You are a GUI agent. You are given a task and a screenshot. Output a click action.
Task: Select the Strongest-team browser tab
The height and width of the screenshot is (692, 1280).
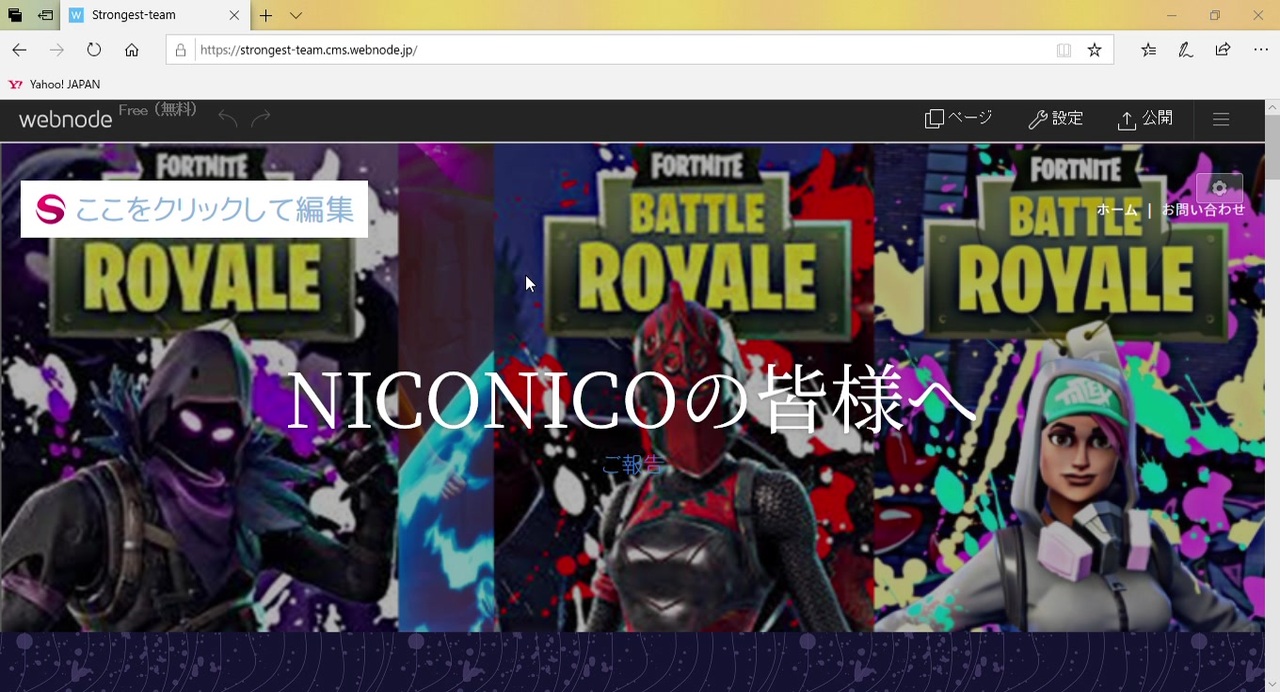click(155, 15)
